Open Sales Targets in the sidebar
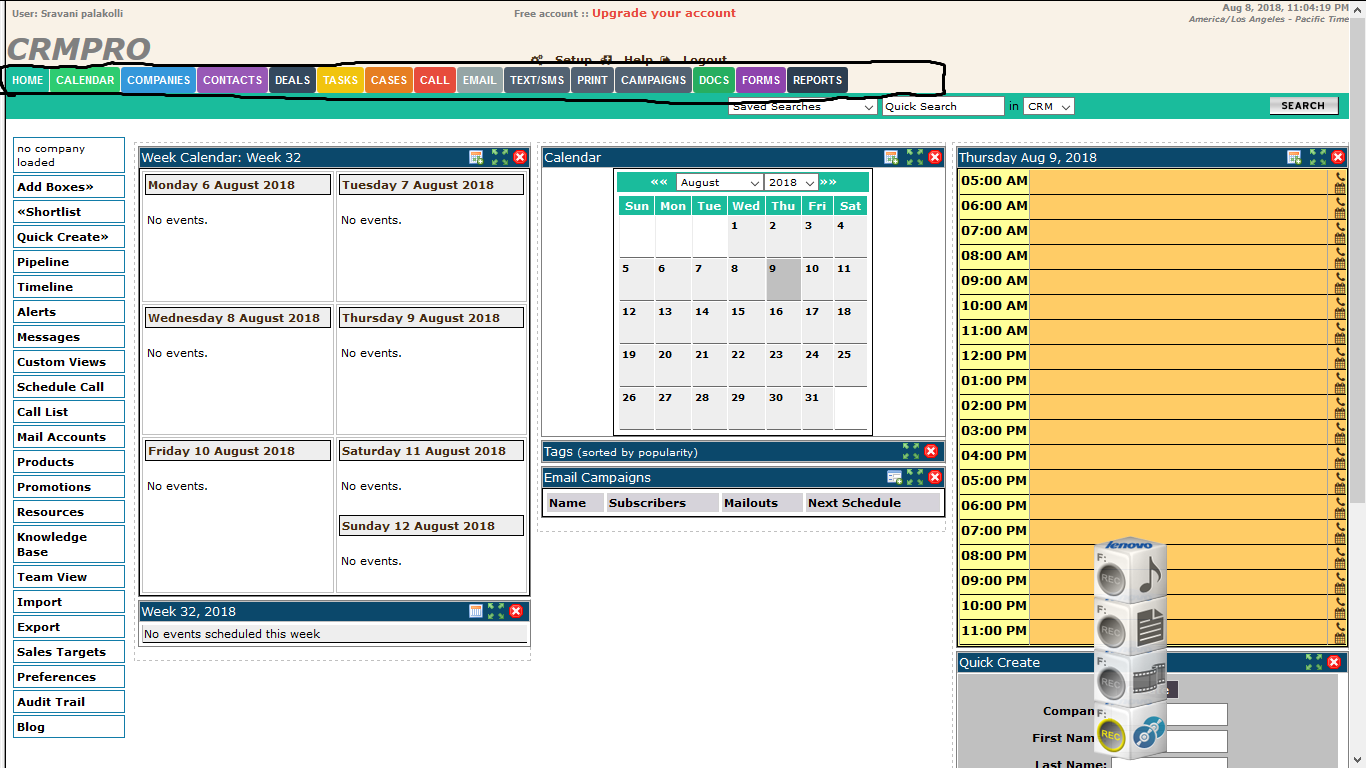Image resolution: width=1366 pixels, height=768 pixels. (x=69, y=652)
